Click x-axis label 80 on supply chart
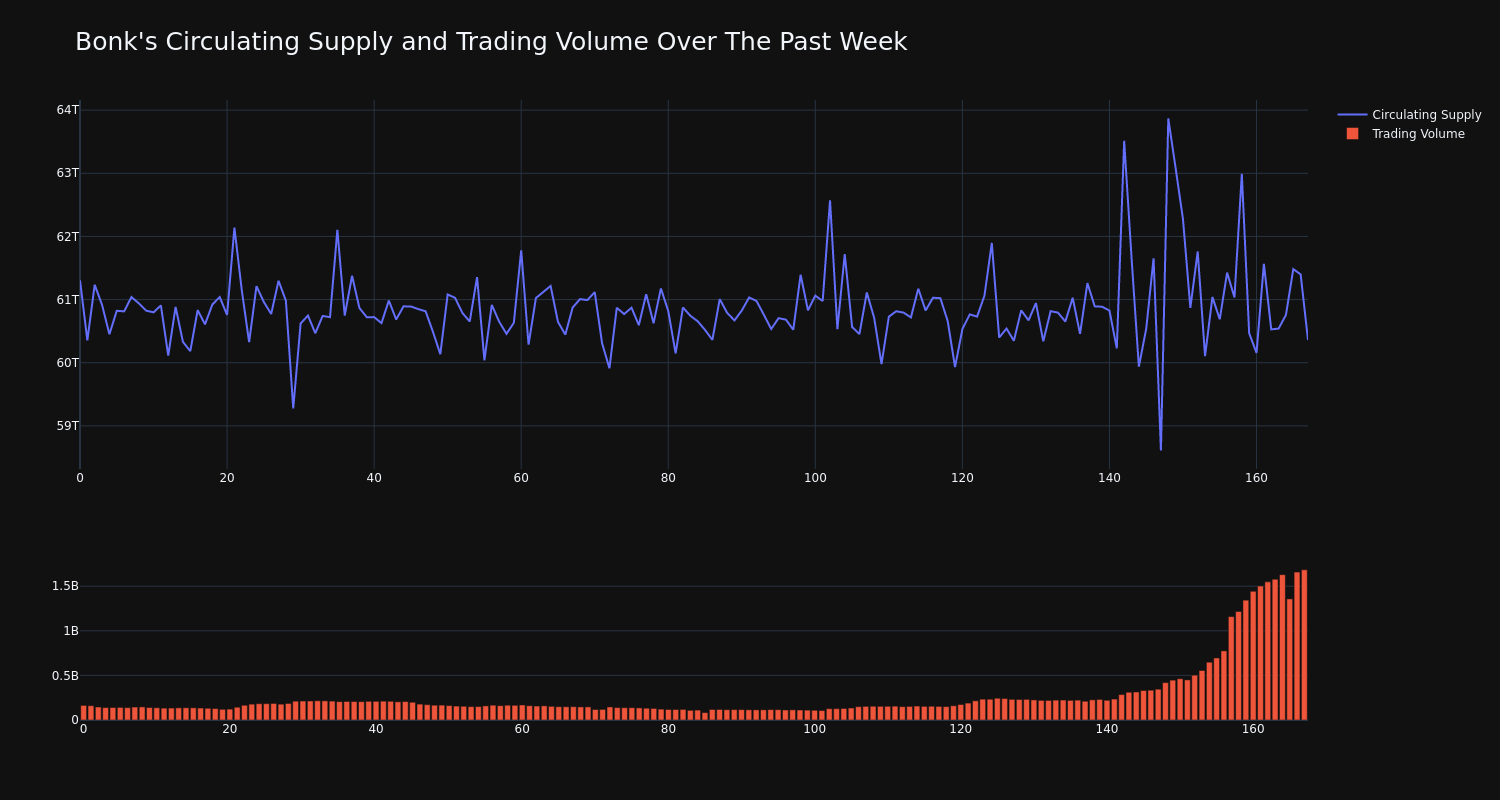The image size is (1500, 800). [x=668, y=478]
